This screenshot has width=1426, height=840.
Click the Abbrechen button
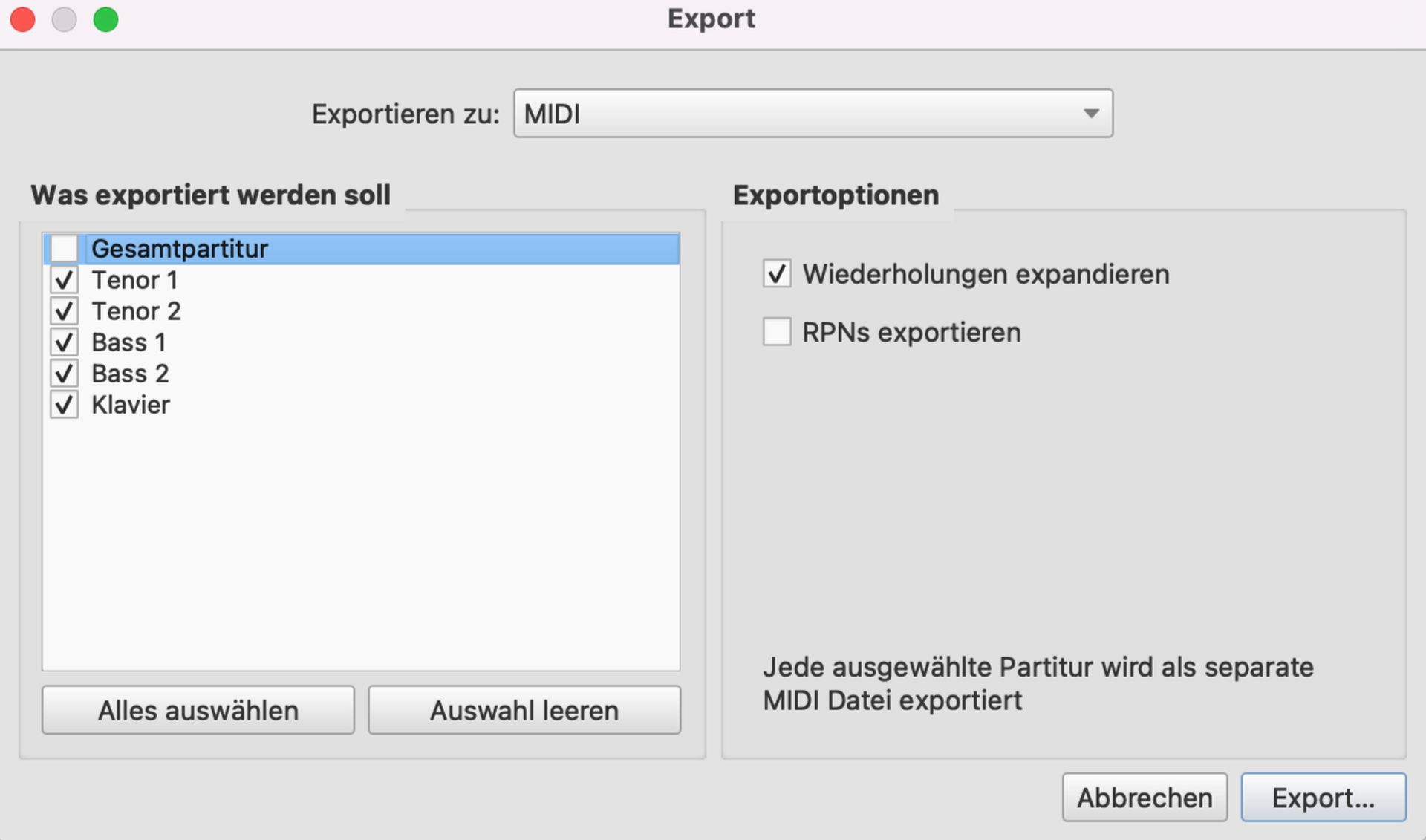[1145, 798]
